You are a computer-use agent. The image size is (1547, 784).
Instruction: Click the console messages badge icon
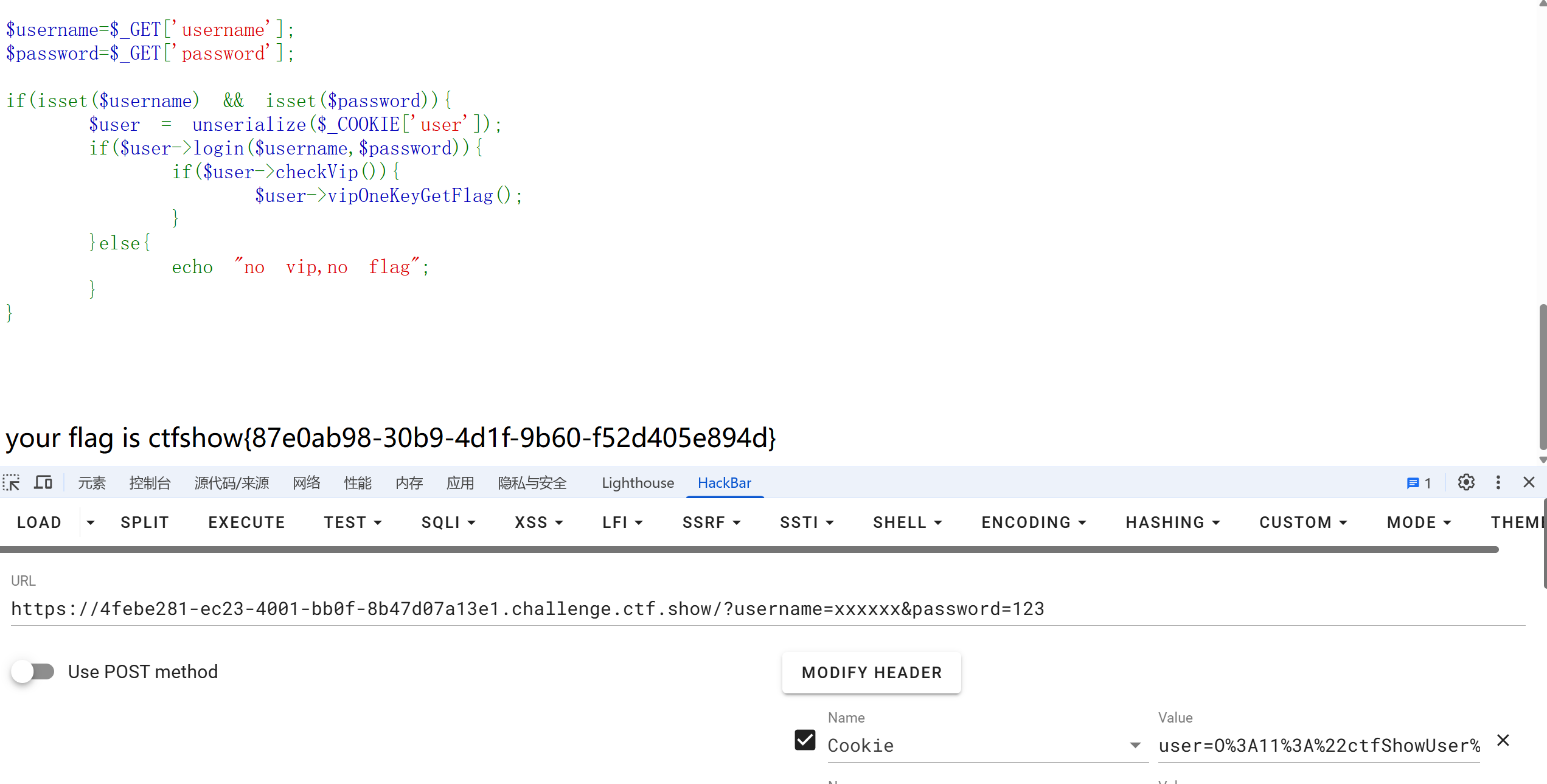[1419, 483]
